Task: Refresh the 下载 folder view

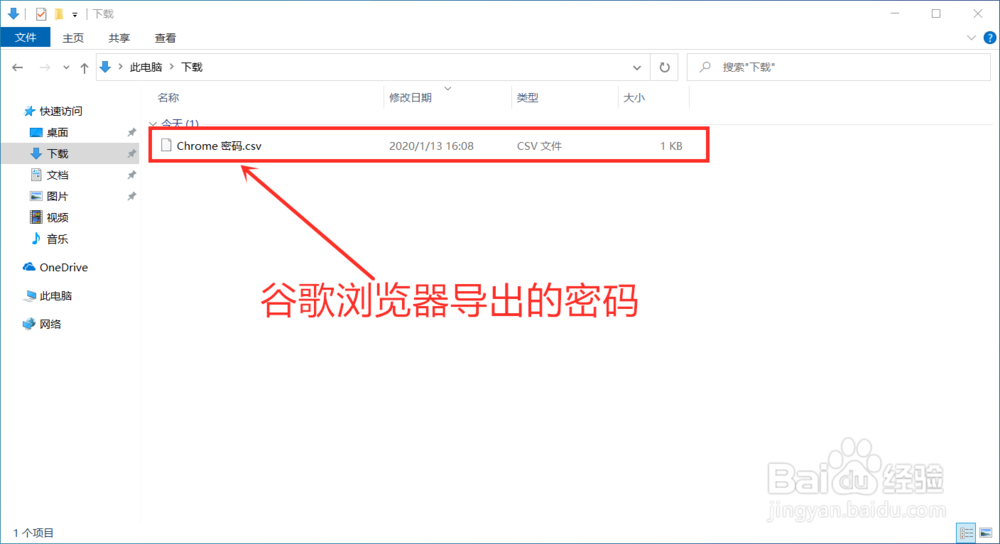Action: (665, 67)
